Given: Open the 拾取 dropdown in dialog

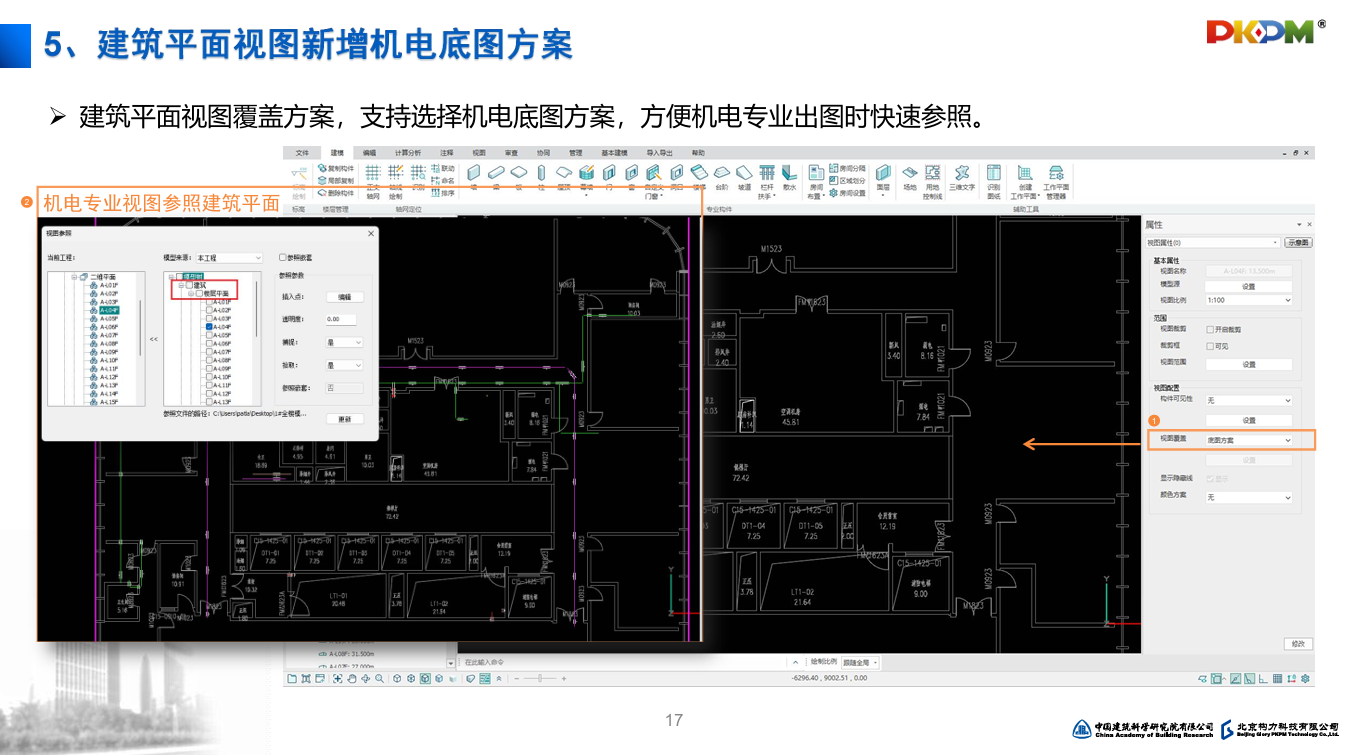Looking at the screenshot, I should click(x=344, y=365).
